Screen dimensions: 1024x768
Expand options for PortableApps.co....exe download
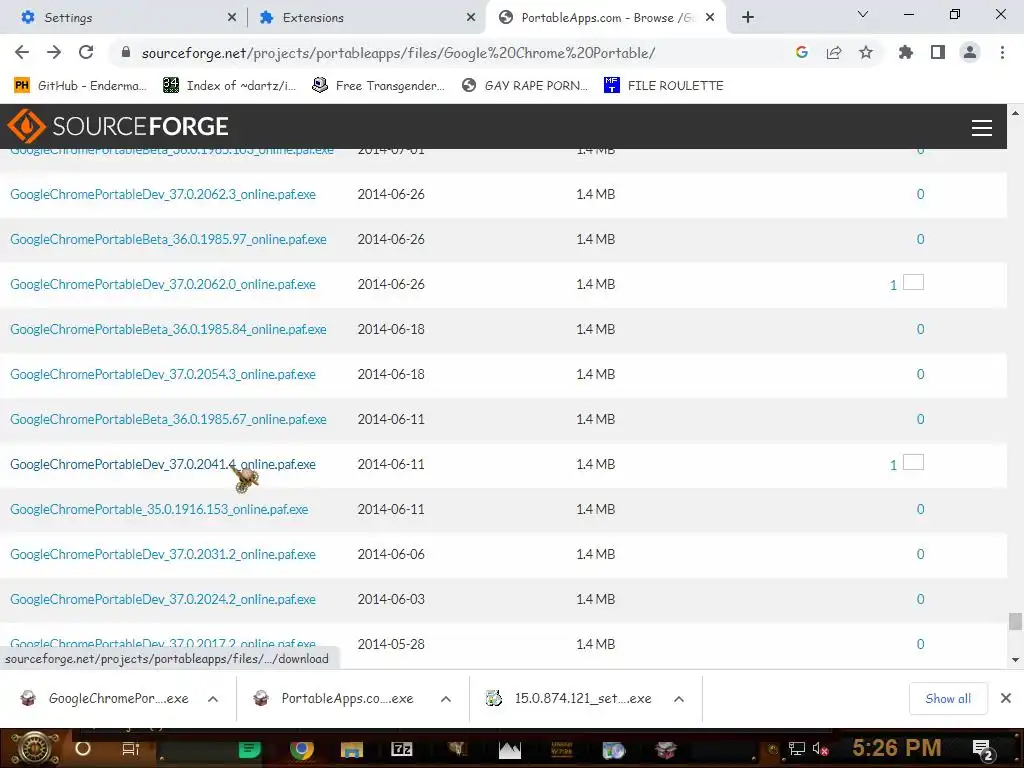click(446, 699)
